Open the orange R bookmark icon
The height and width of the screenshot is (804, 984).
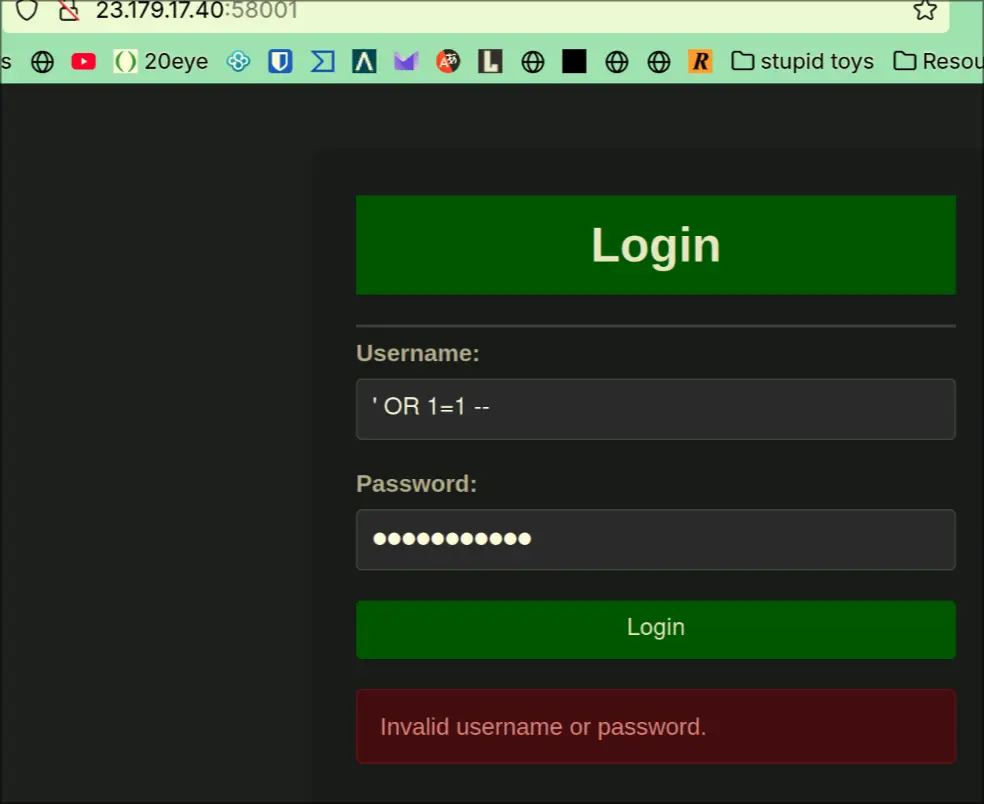[700, 62]
